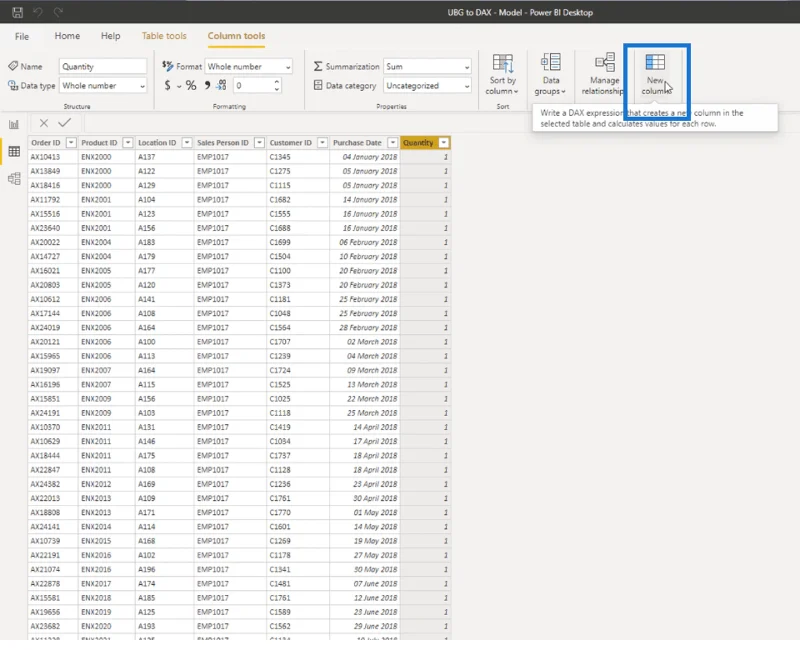Open Product ID column filter dropdown
Screen dimensions: 800x650
click(128, 143)
